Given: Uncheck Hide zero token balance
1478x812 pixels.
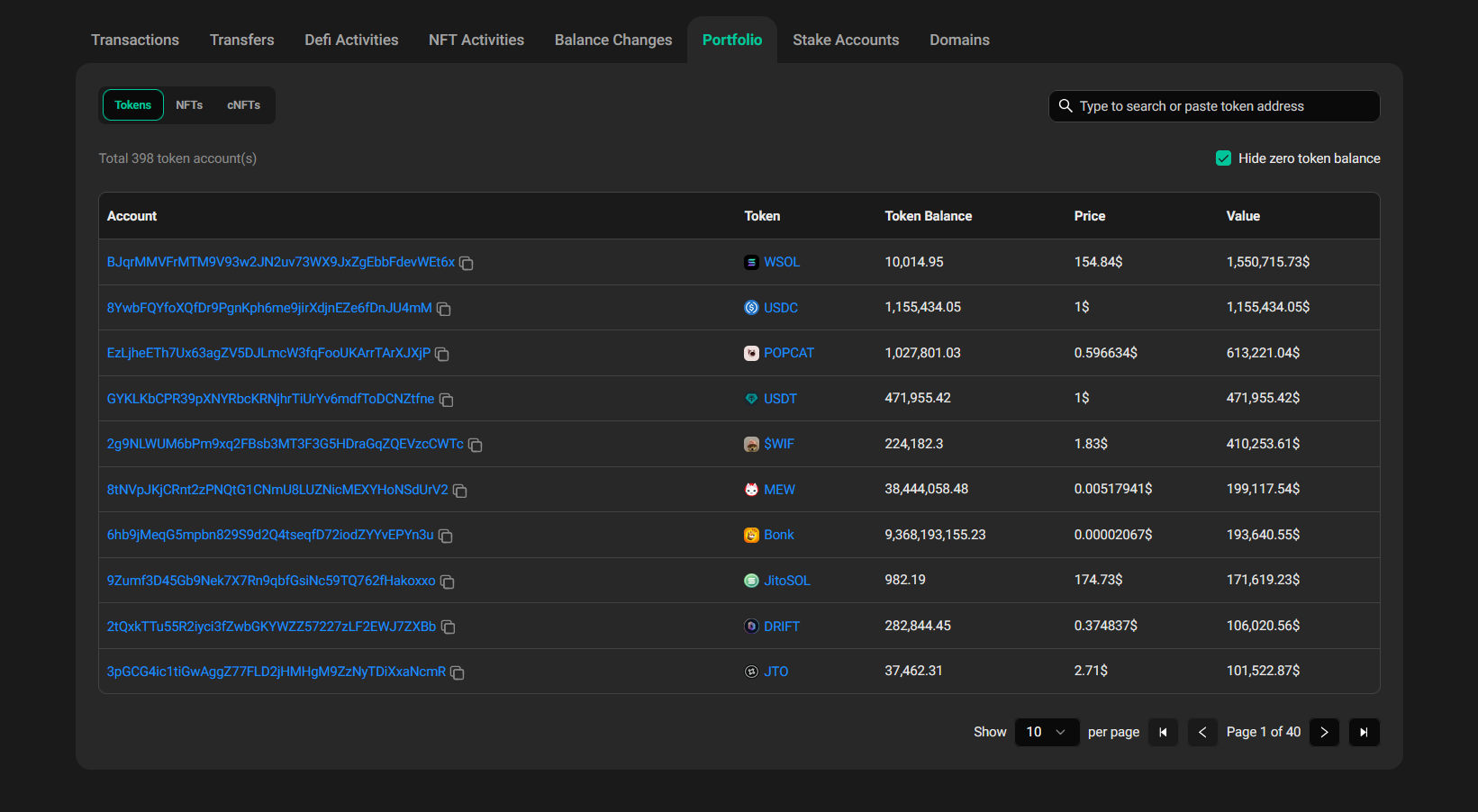Looking at the screenshot, I should click(x=1223, y=158).
